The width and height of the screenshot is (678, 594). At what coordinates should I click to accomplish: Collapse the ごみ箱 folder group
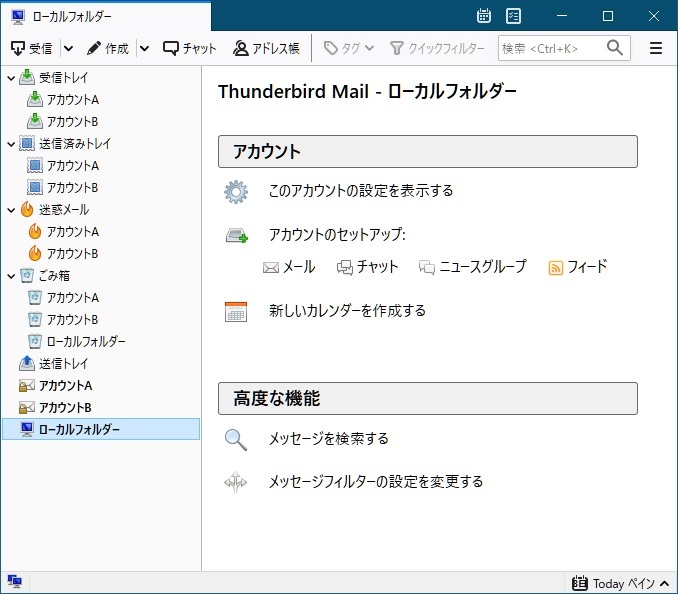tap(10, 276)
